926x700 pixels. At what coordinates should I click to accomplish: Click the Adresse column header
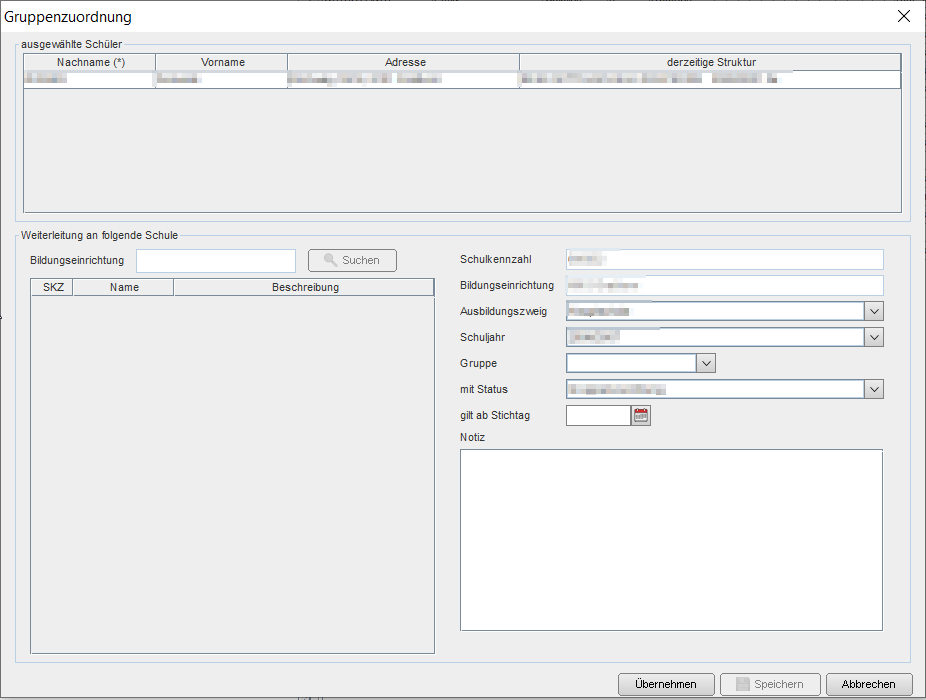[404, 62]
